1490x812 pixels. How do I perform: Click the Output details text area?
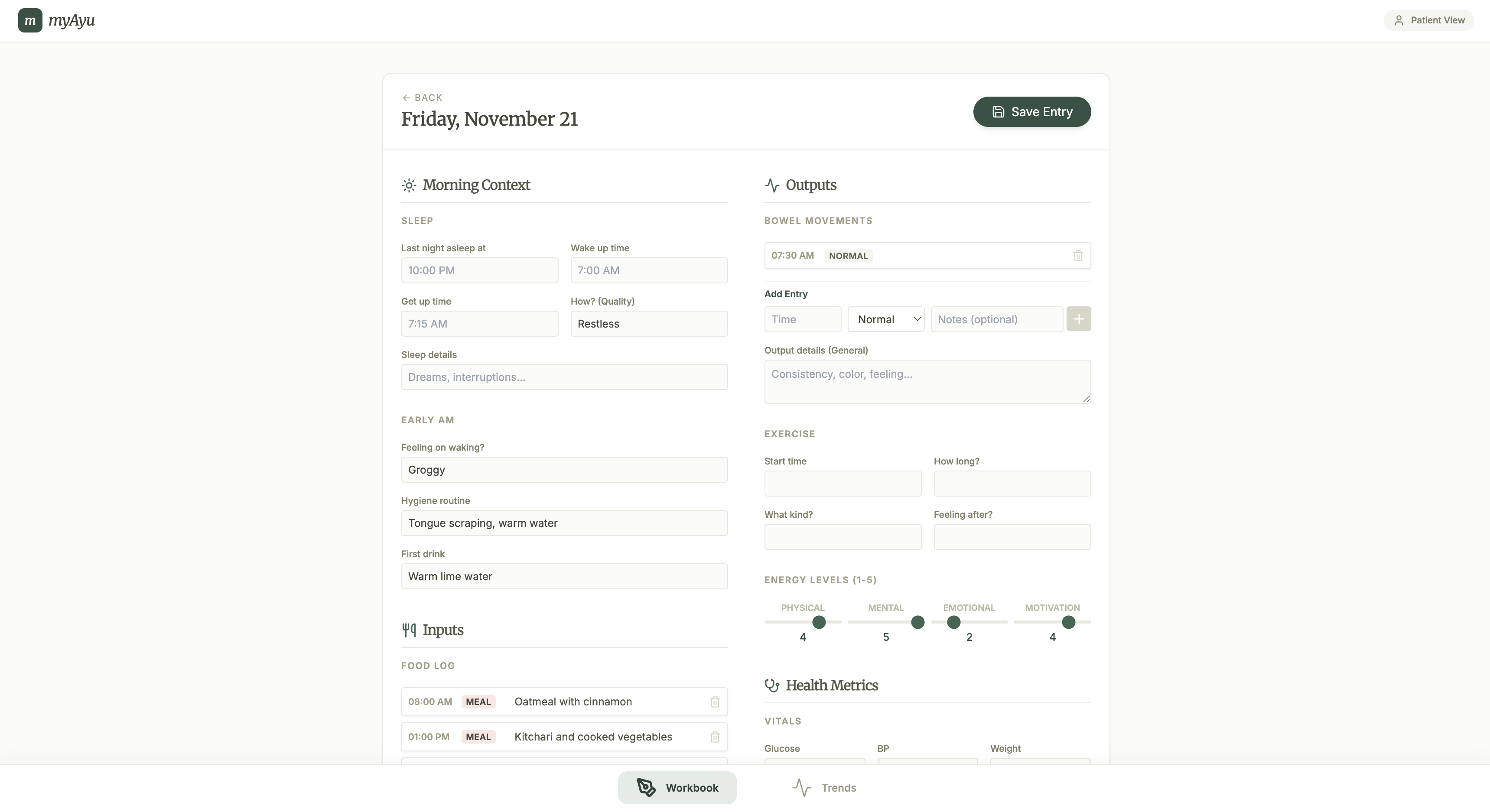927,382
